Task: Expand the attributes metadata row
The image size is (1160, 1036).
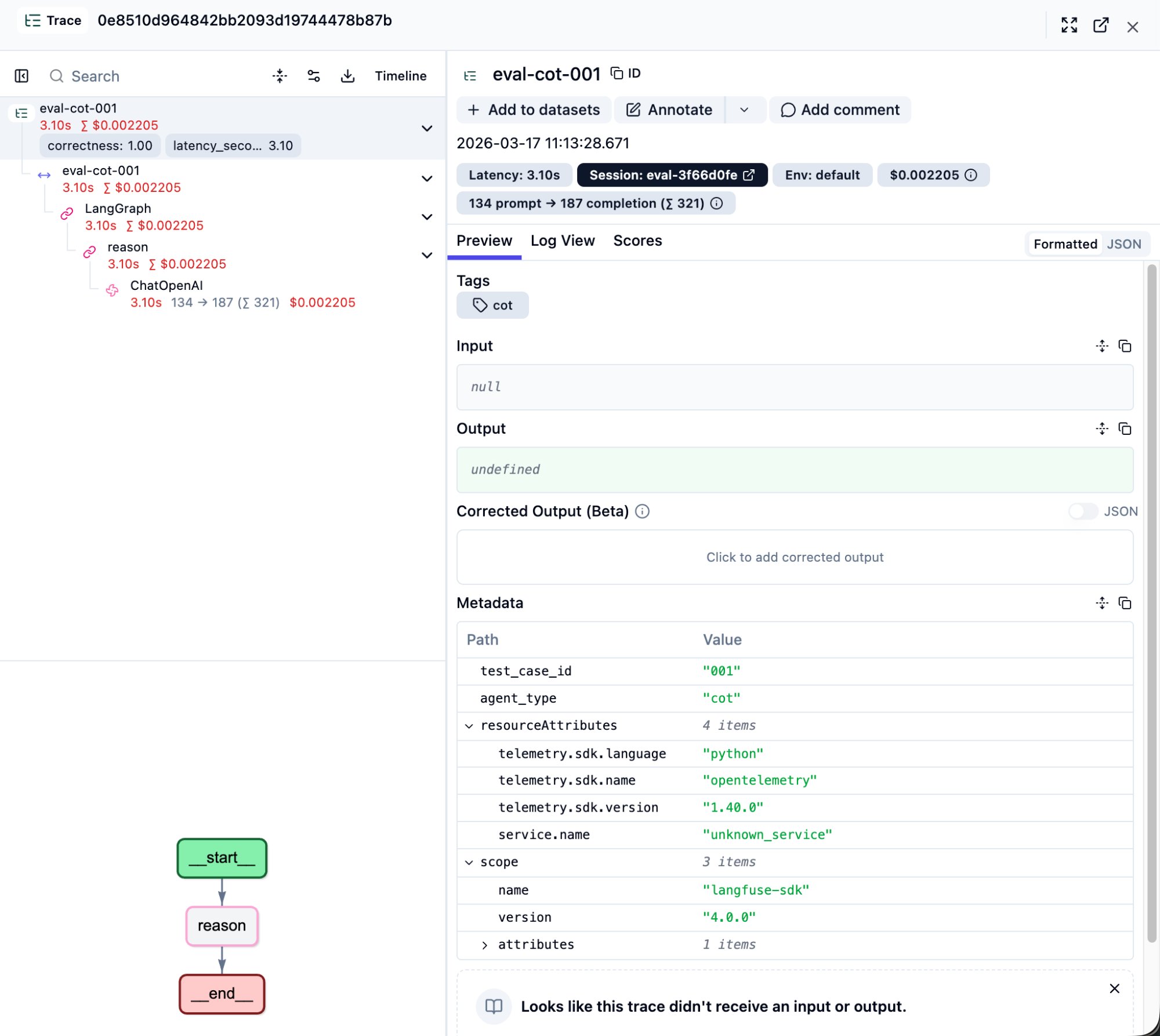Action: pos(485,945)
